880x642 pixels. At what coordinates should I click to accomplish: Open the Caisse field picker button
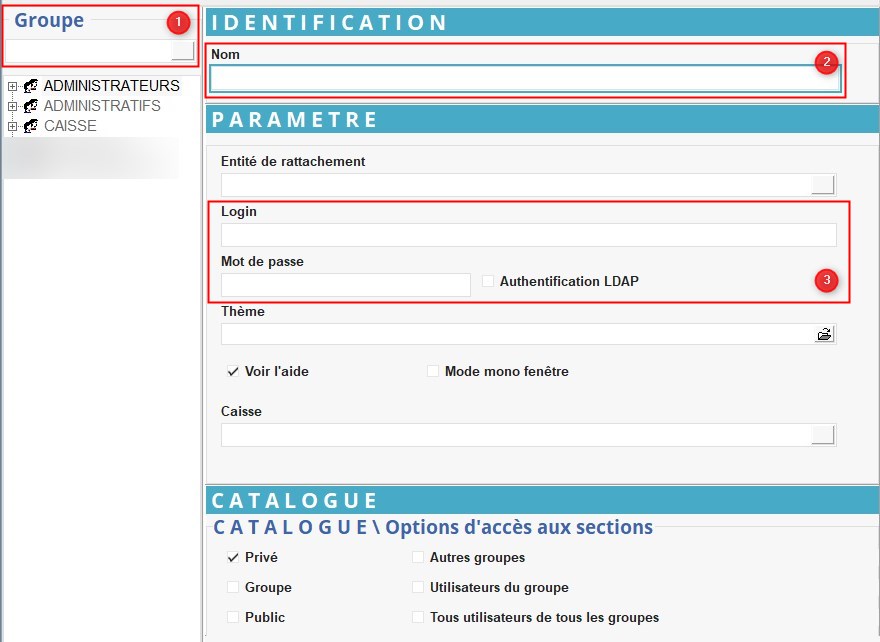(823, 434)
